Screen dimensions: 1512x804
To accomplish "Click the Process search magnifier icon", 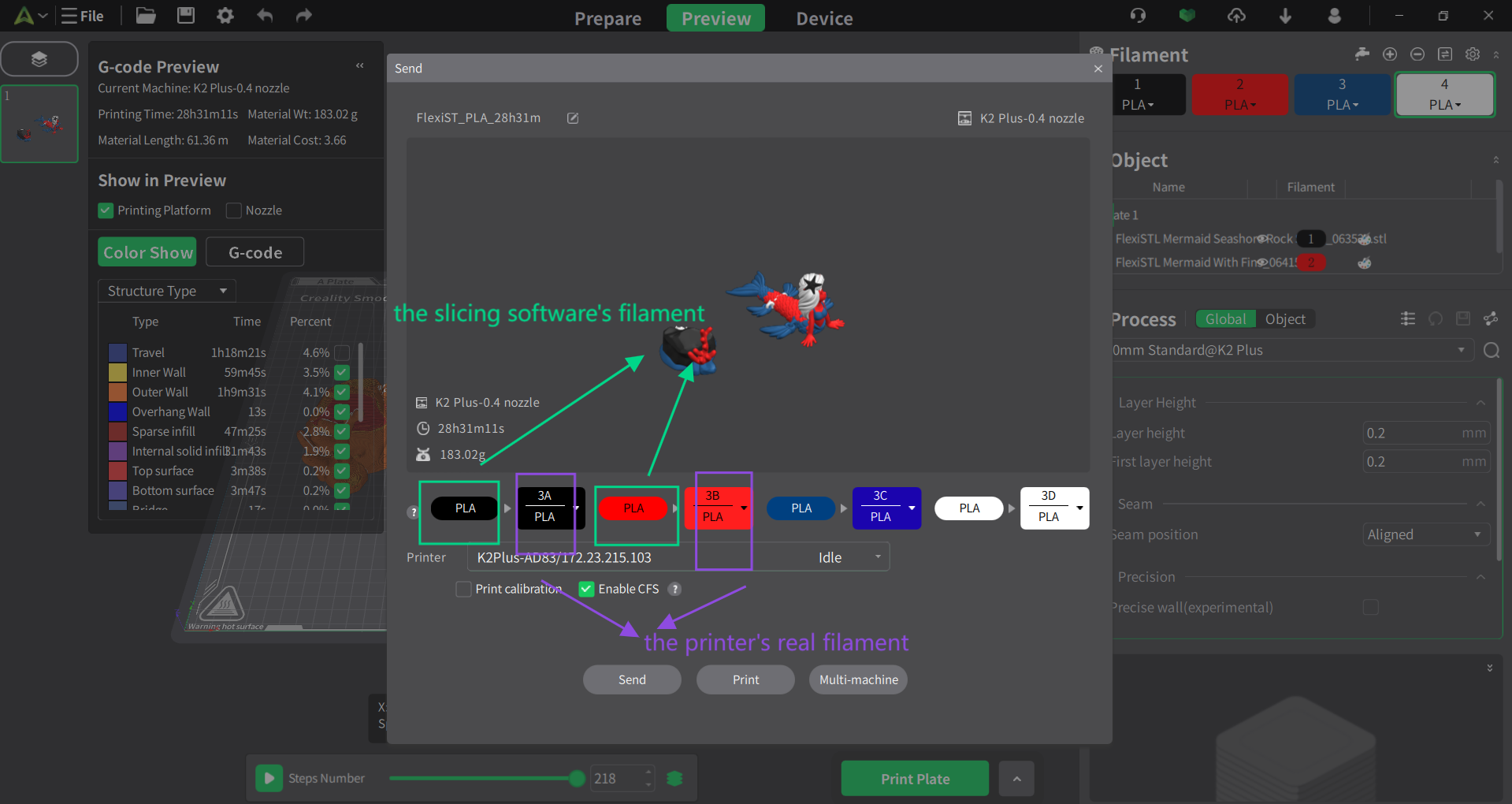I will (1491, 350).
